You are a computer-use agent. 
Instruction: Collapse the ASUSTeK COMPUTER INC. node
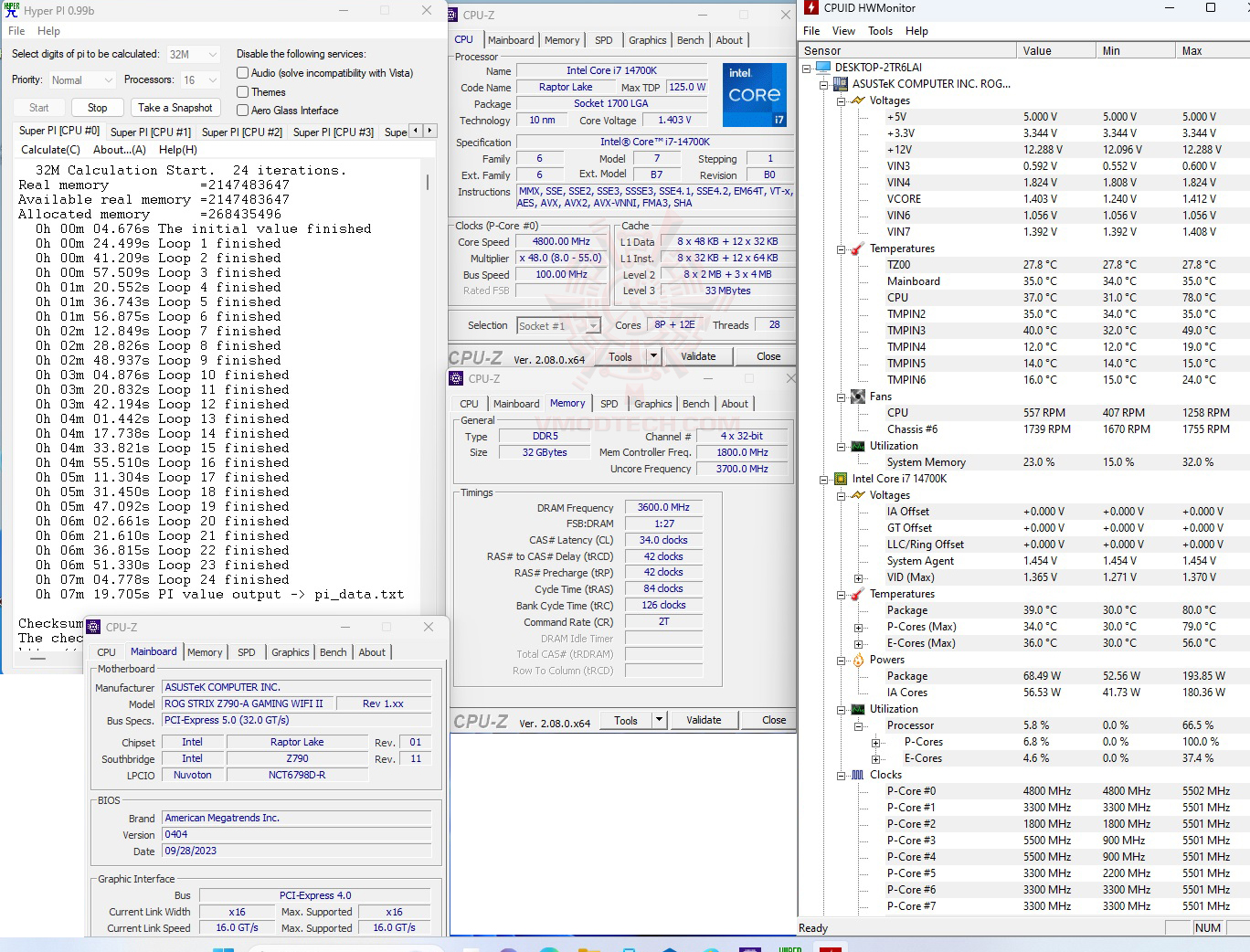823,84
